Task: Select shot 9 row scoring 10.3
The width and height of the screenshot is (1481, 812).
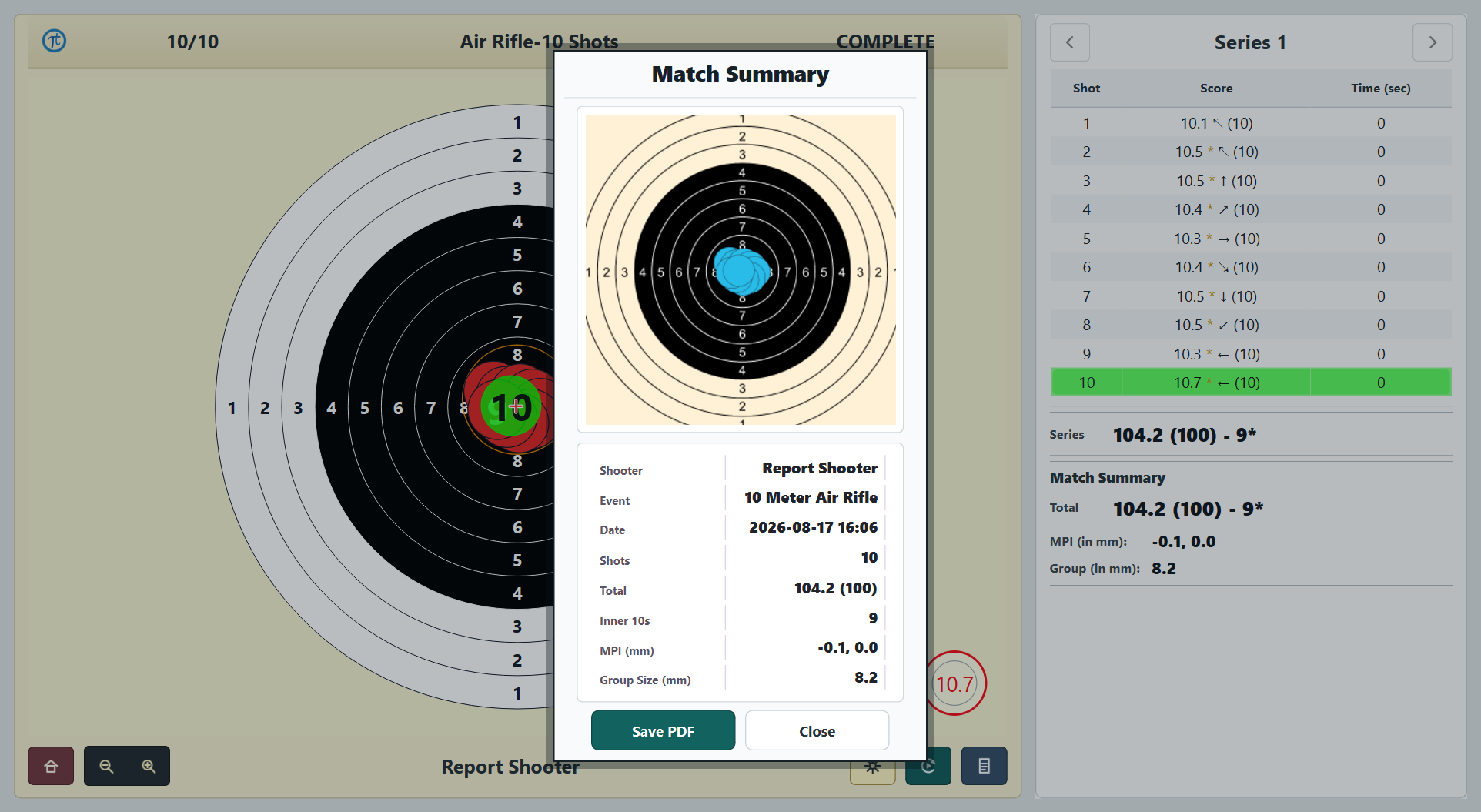Action: click(1251, 354)
